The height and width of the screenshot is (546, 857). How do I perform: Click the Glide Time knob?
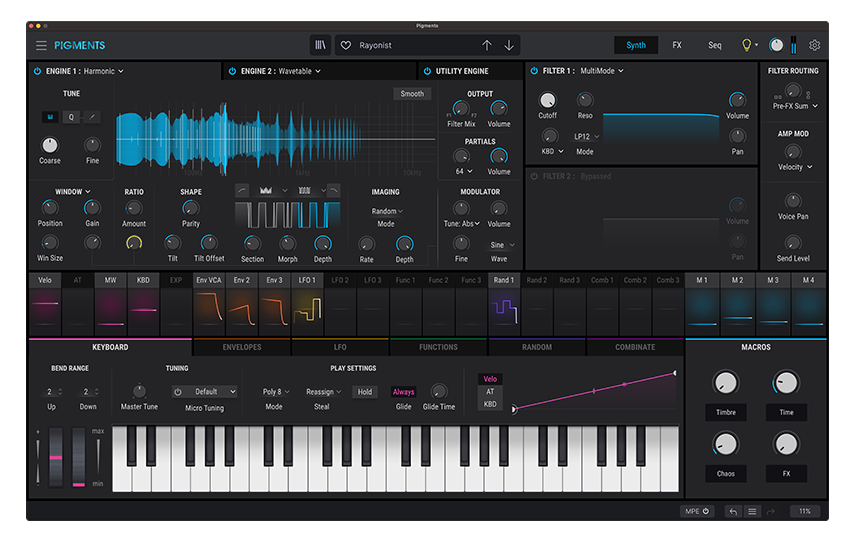point(438,391)
